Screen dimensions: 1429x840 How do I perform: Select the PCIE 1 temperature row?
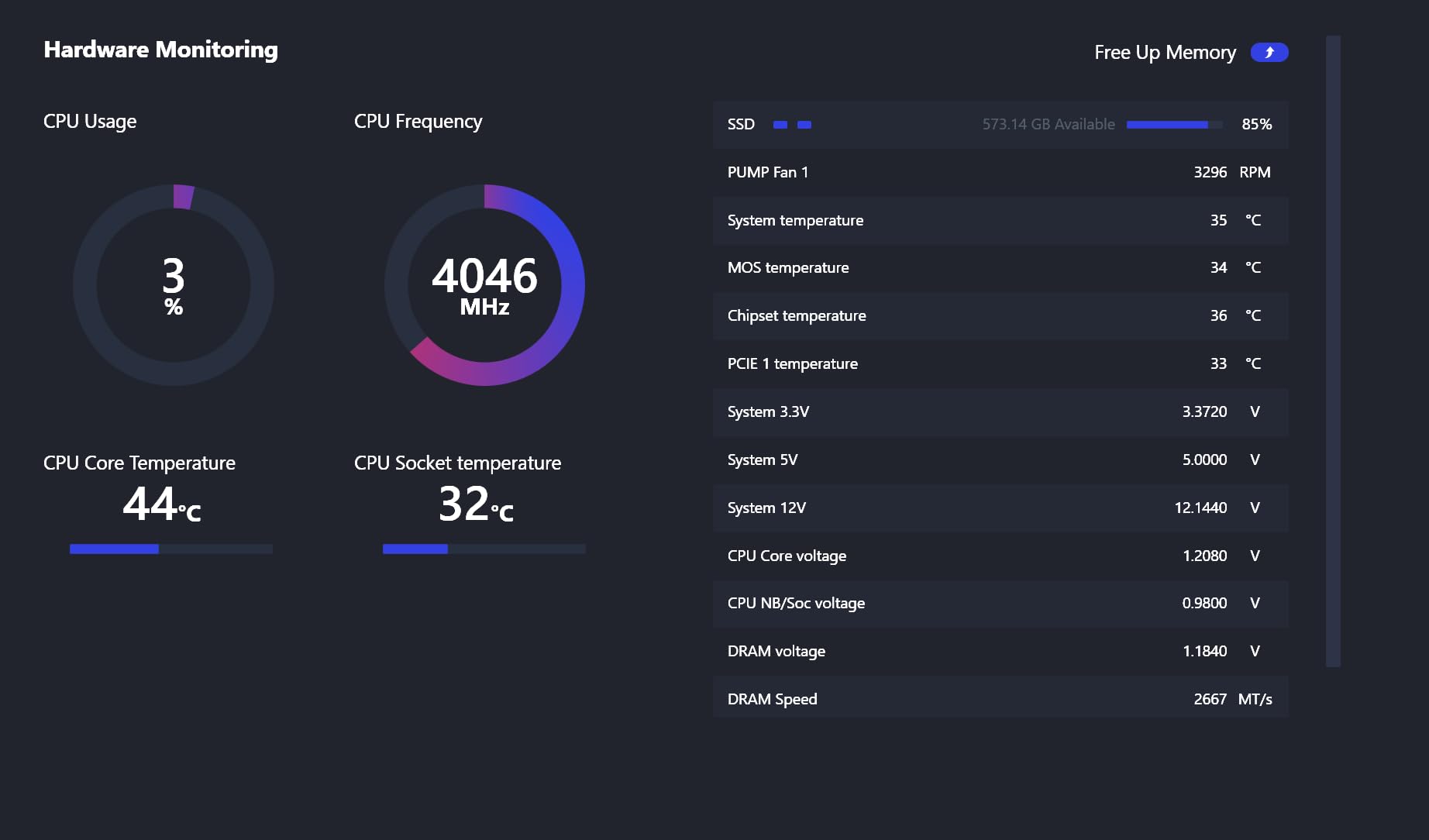tap(1000, 363)
